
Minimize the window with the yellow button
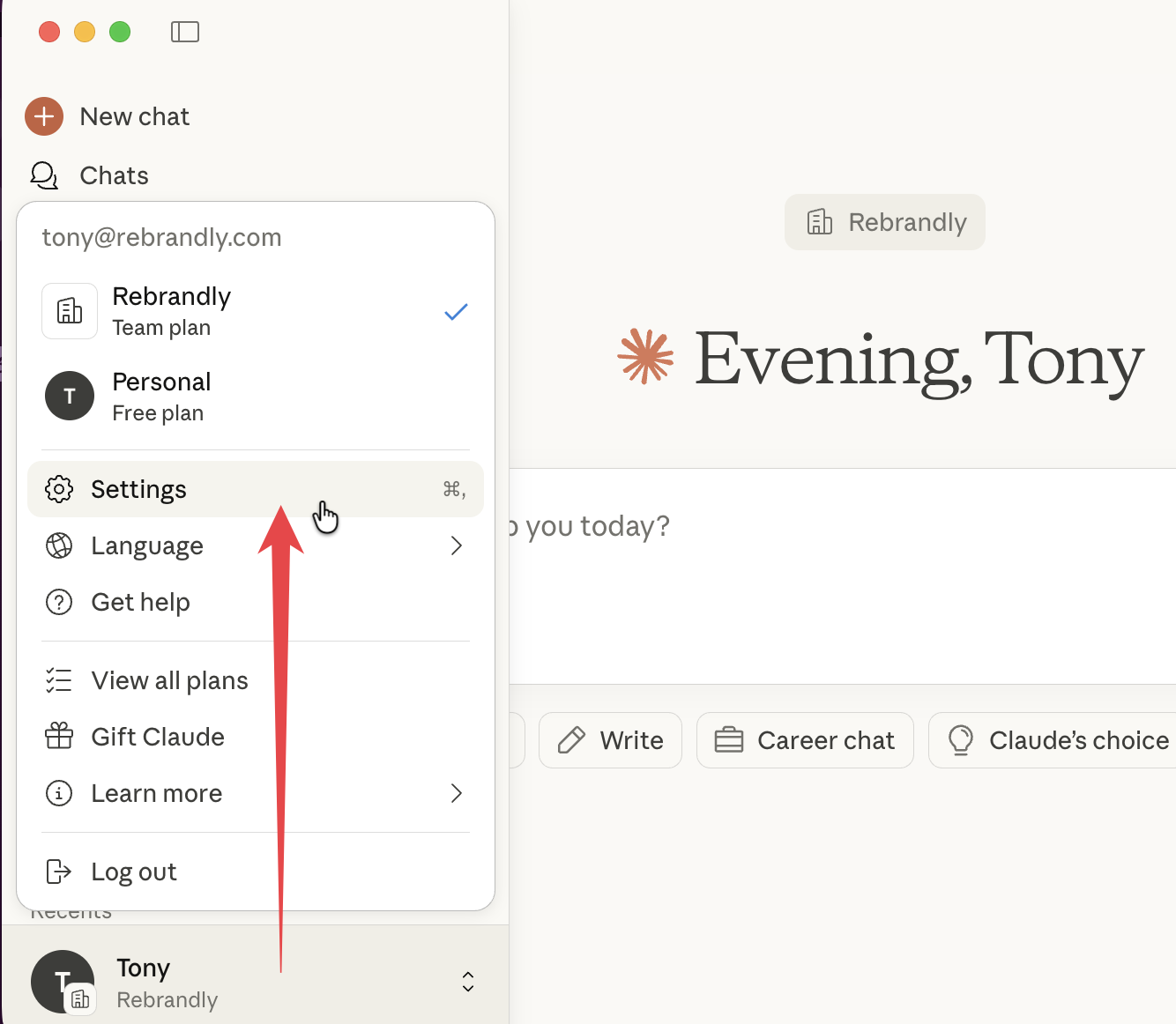85,32
